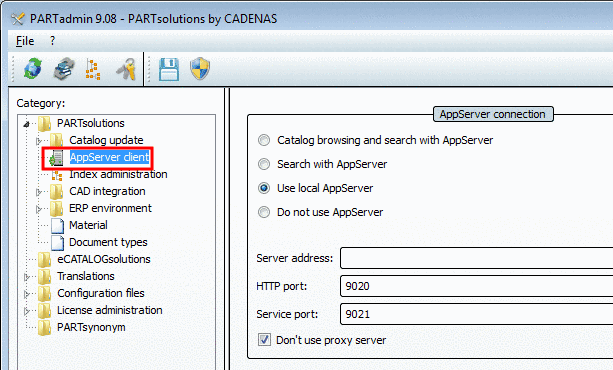Click the AppServer client server icon
613x370 pixels.
tap(56, 157)
